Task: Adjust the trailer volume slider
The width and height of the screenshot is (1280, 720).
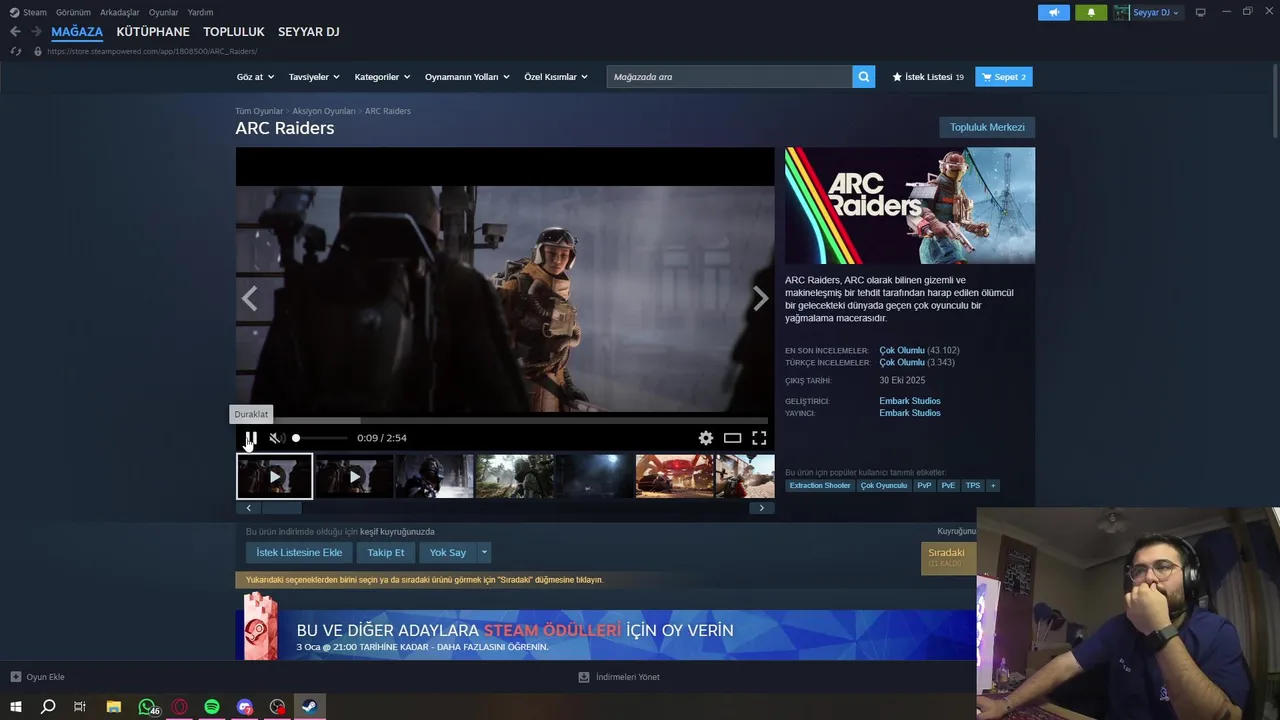Action: coord(321,438)
